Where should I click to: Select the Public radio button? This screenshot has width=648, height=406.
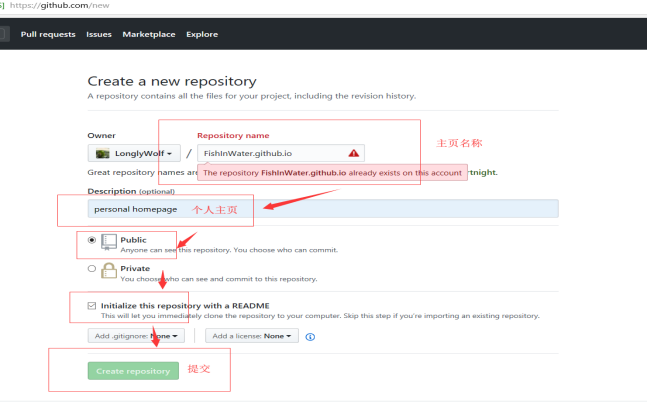[92, 240]
